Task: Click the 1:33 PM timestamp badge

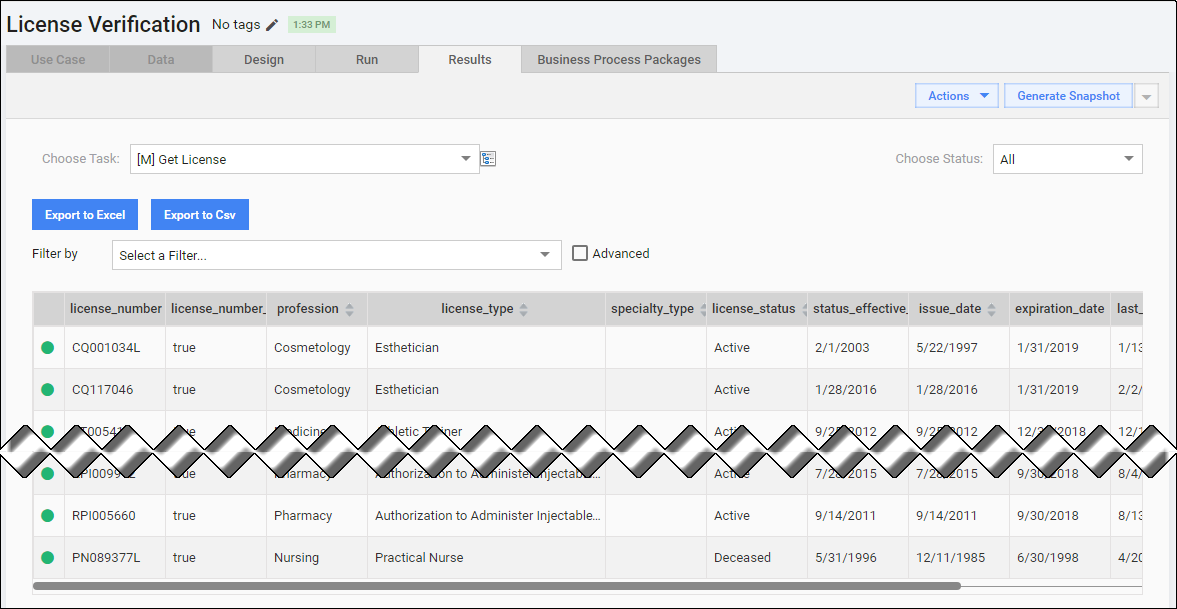Action: pos(312,25)
